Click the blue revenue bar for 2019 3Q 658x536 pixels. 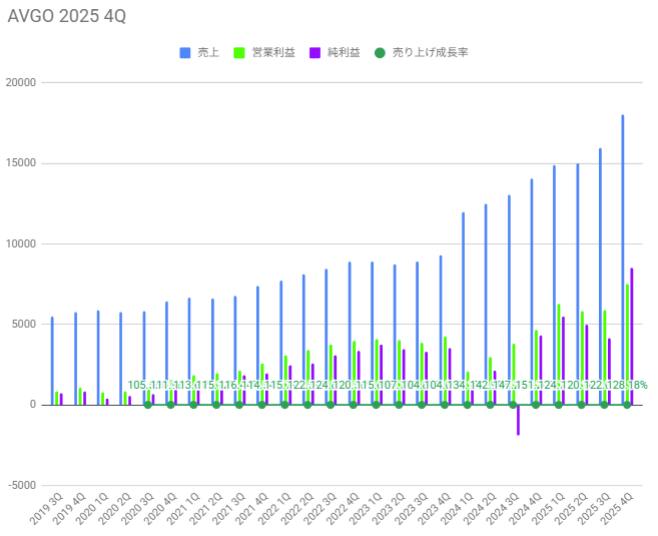52,361
